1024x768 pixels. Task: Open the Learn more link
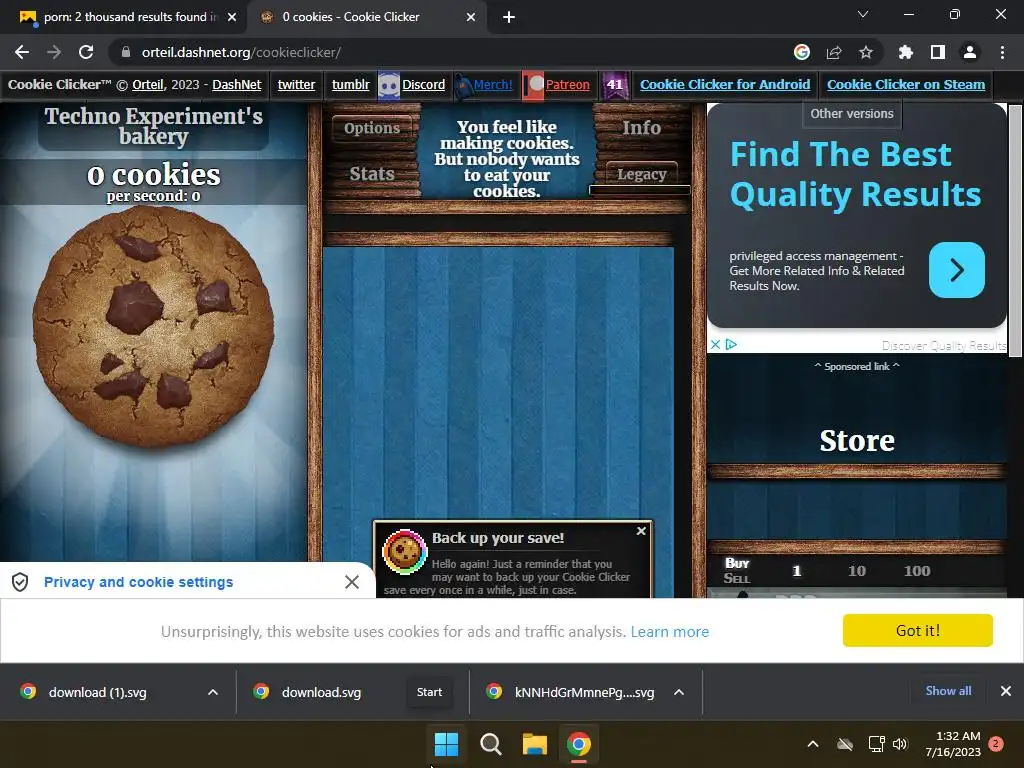pyautogui.click(x=669, y=632)
